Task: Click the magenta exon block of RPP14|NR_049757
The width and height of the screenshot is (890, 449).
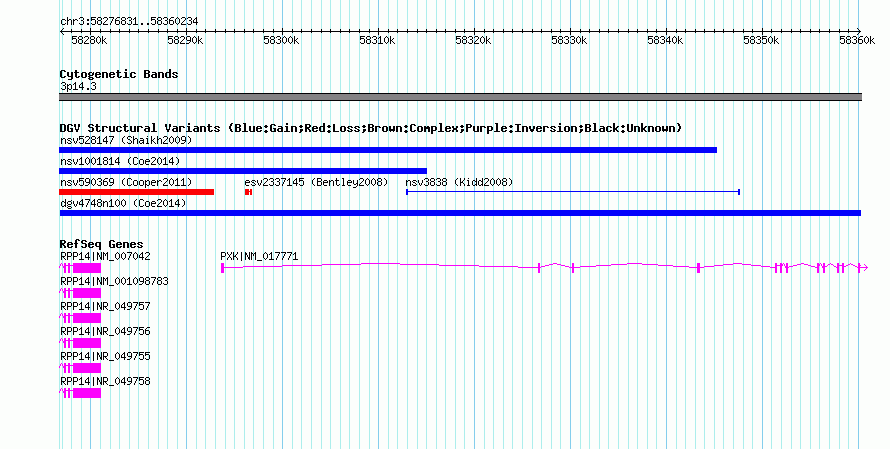Action: tap(87, 318)
